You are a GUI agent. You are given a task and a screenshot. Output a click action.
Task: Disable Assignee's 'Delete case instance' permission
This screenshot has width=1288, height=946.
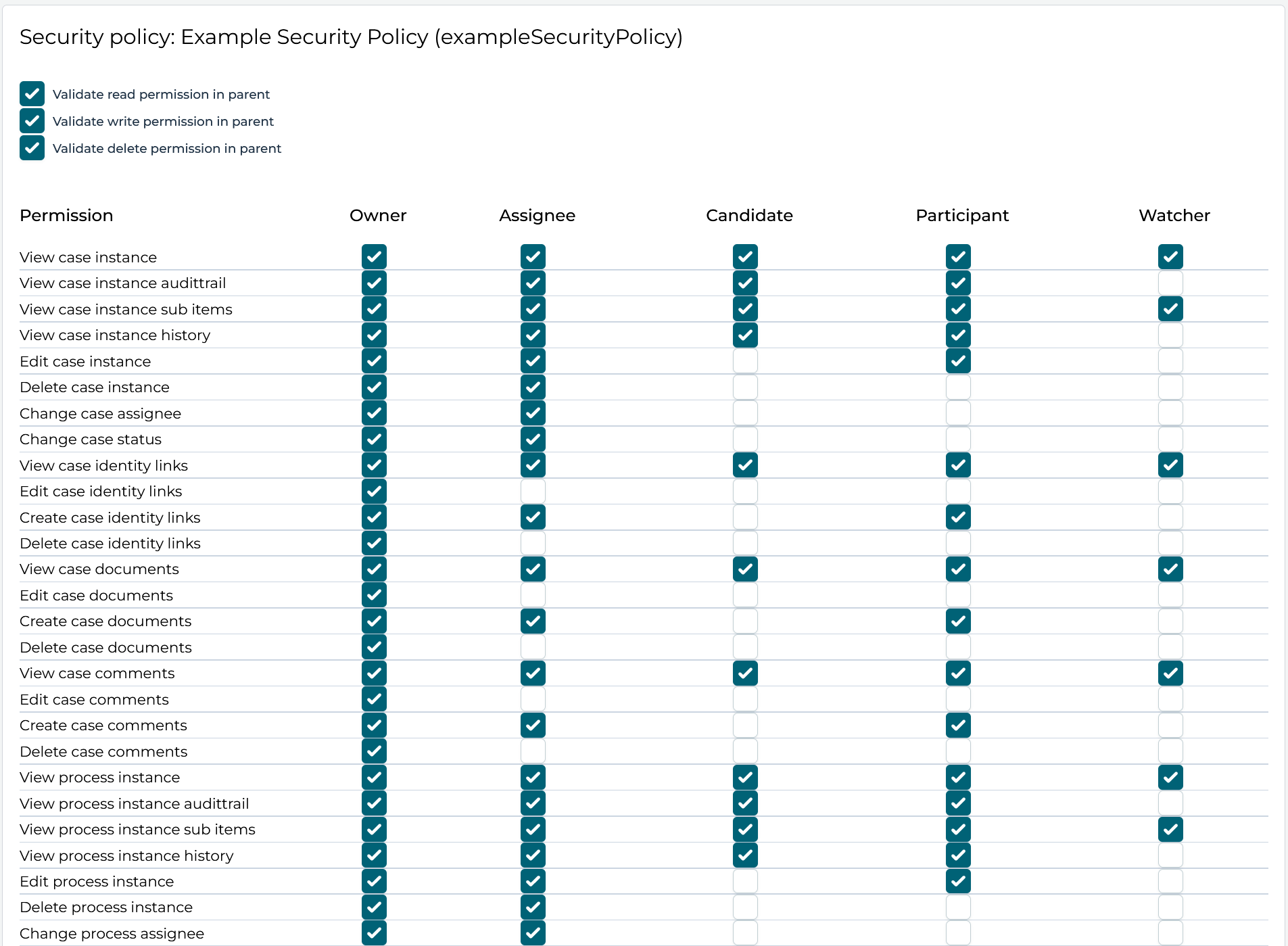point(533,387)
